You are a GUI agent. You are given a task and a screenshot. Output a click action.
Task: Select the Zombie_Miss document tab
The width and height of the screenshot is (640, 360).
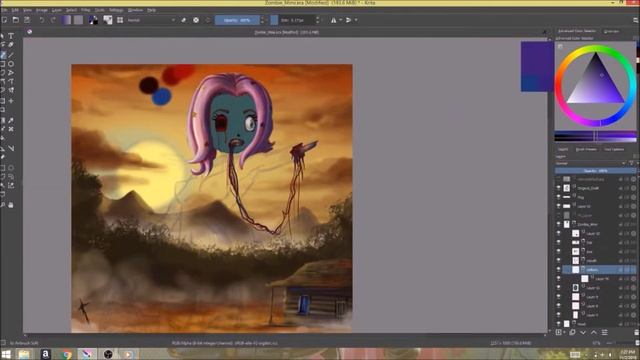pos(287,32)
